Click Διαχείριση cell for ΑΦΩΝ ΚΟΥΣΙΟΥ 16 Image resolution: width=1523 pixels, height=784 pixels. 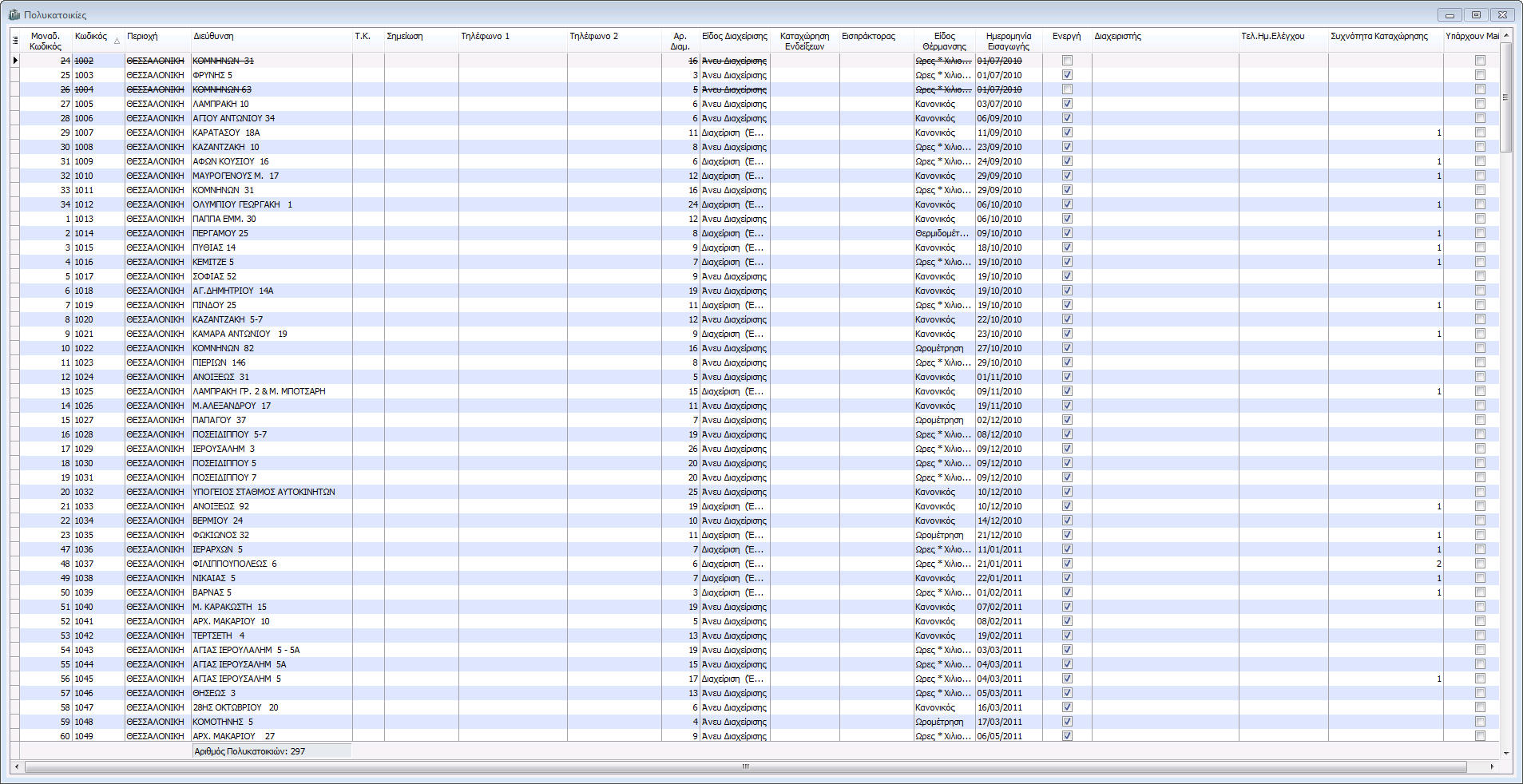click(x=735, y=161)
